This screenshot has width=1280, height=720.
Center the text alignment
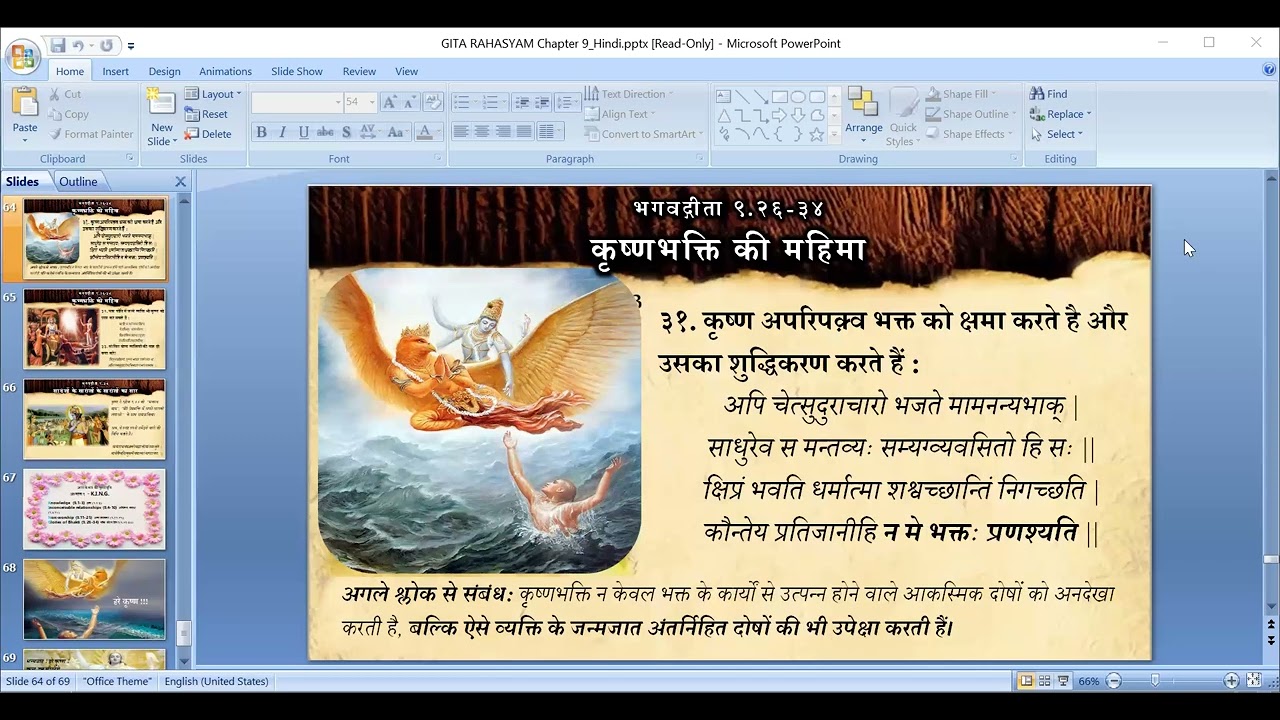482,132
